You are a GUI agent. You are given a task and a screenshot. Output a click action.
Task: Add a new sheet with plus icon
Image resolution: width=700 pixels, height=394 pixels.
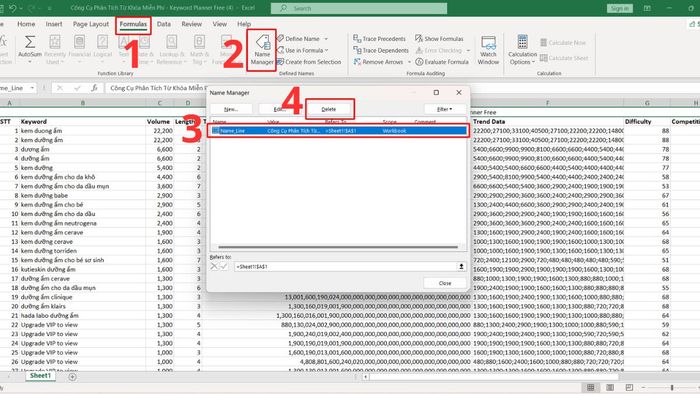pyautogui.click(x=72, y=377)
